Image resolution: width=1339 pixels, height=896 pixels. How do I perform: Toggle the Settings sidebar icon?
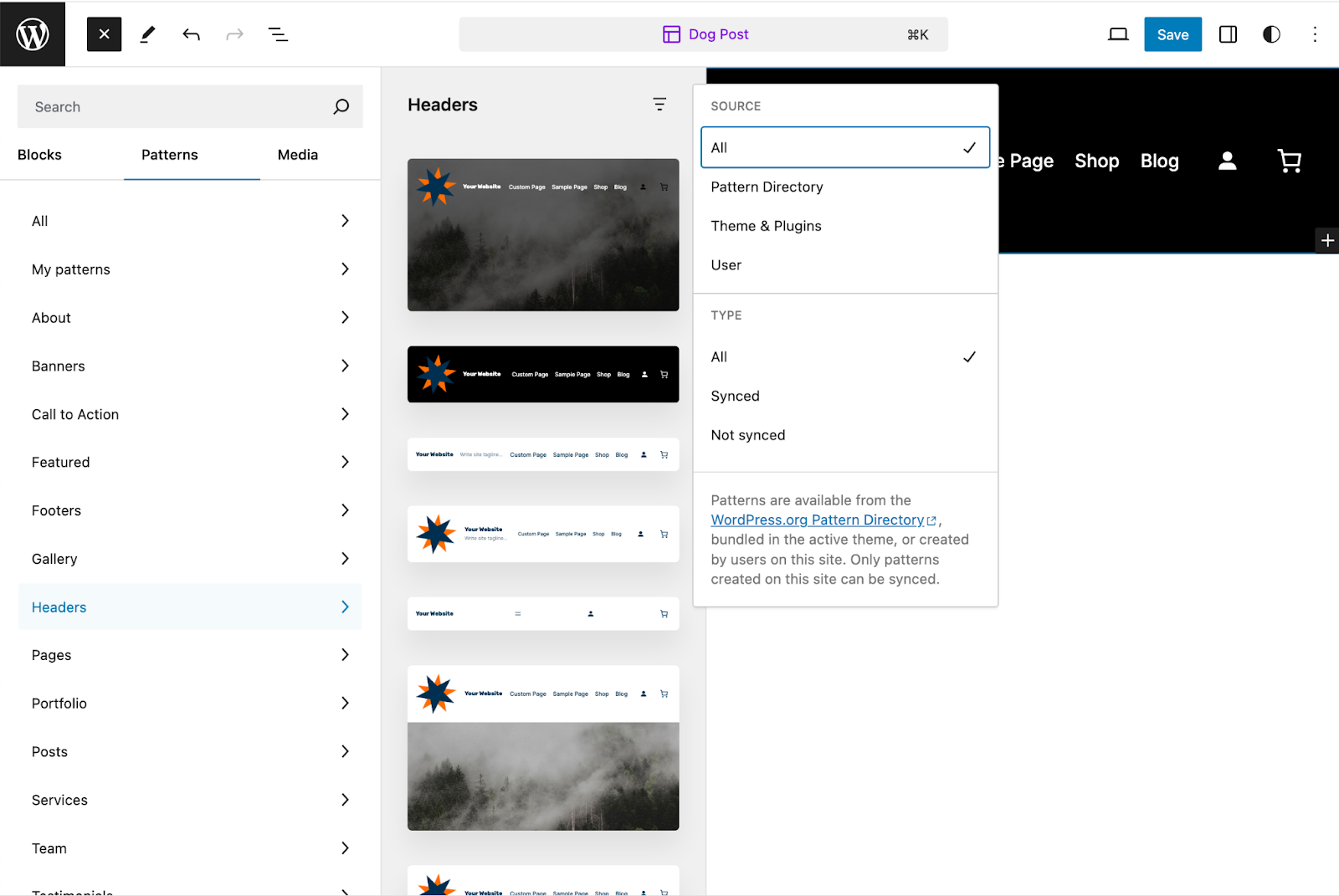1228,34
